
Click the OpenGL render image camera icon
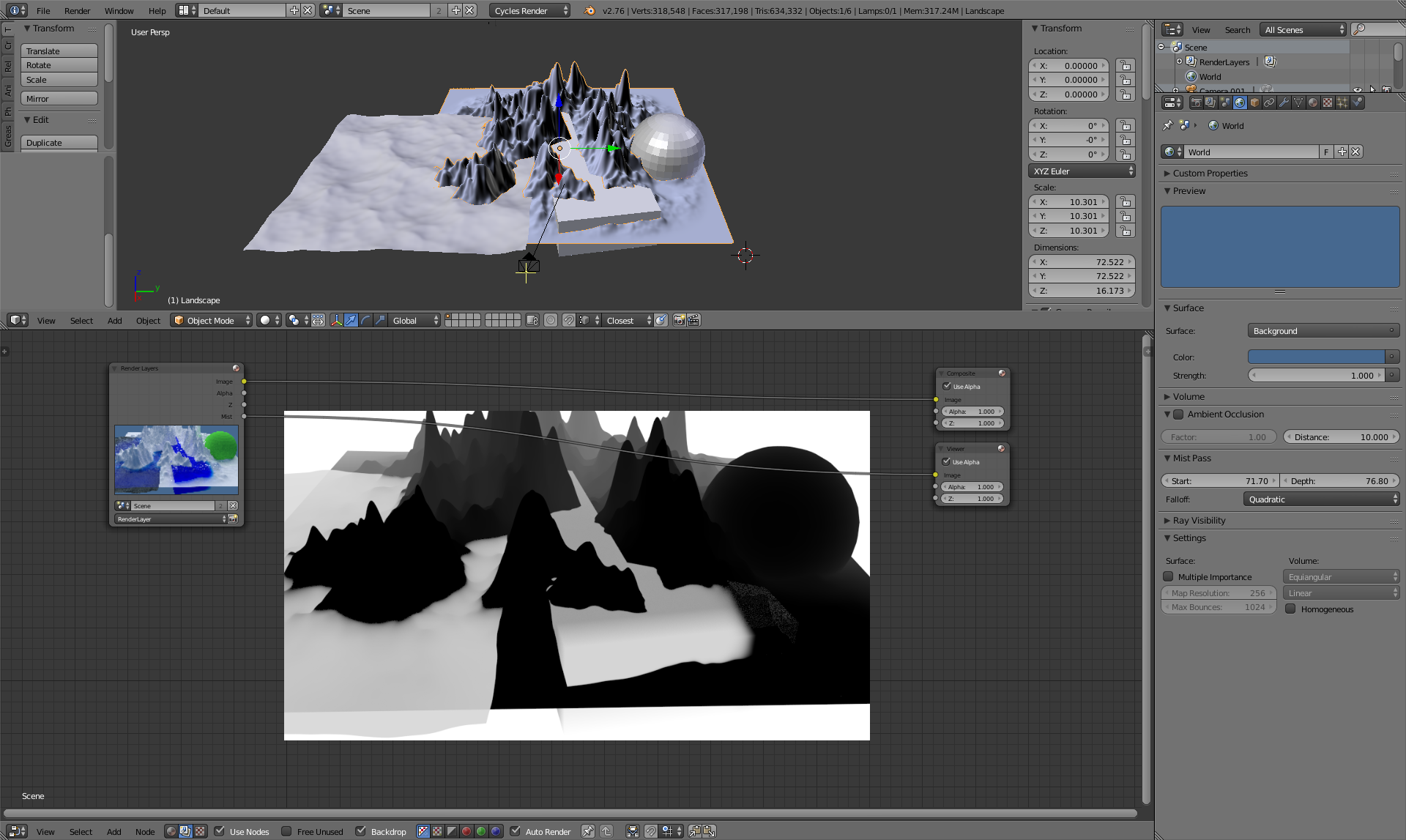click(680, 320)
